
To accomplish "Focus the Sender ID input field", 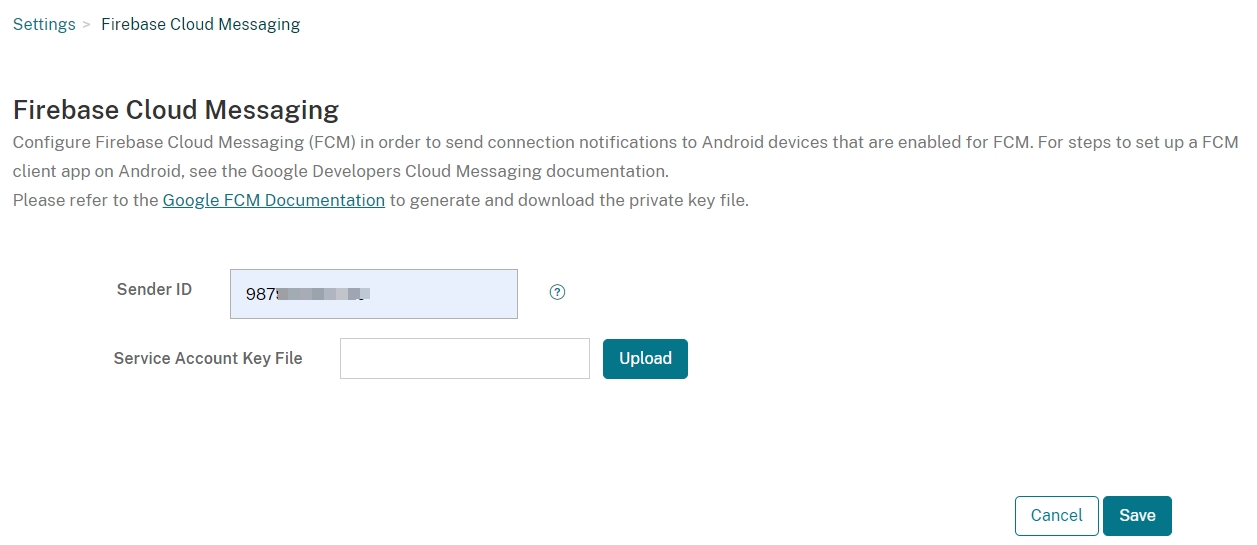I will (x=440, y=294).
